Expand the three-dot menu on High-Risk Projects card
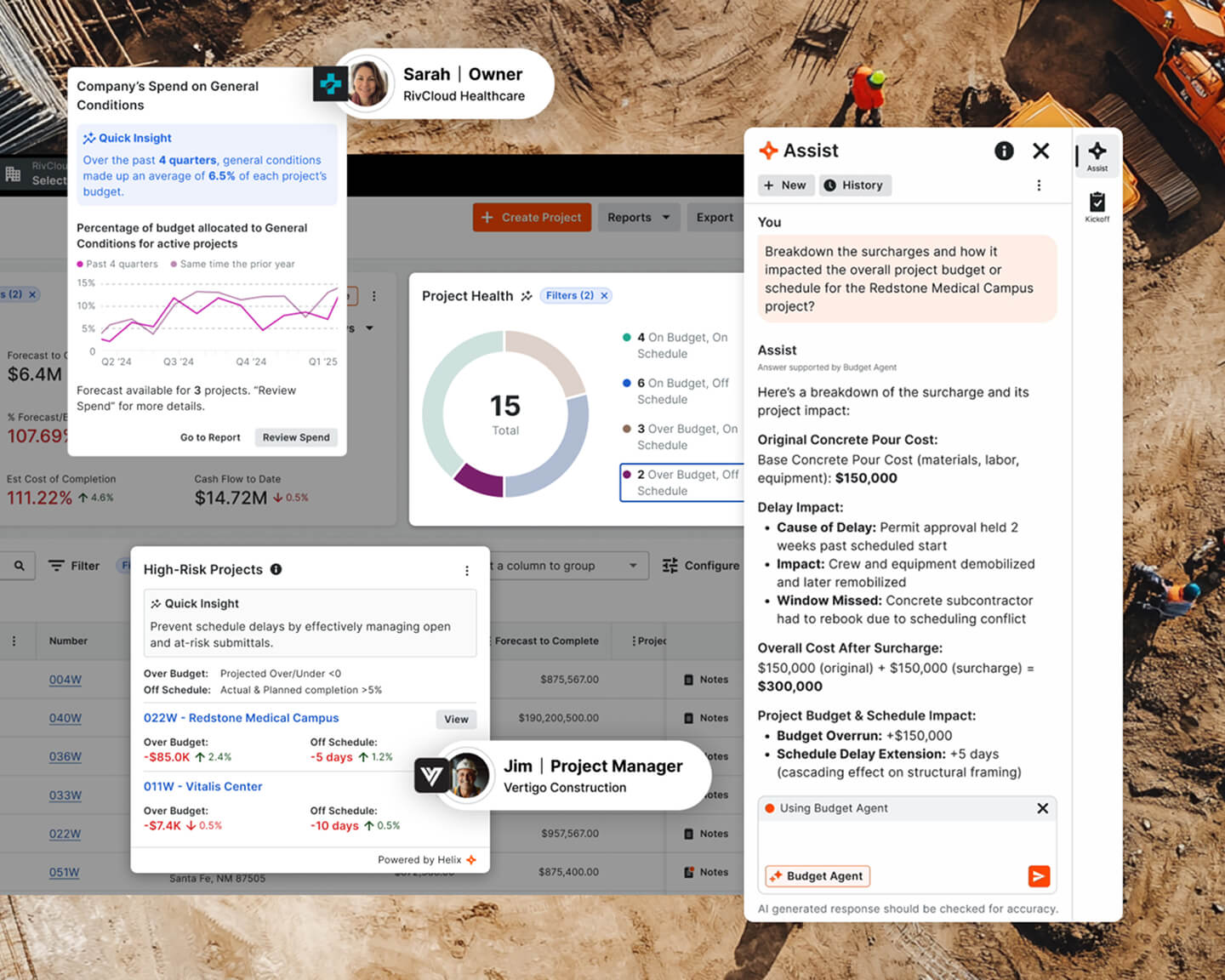This screenshot has width=1225, height=980. (x=466, y=571)
